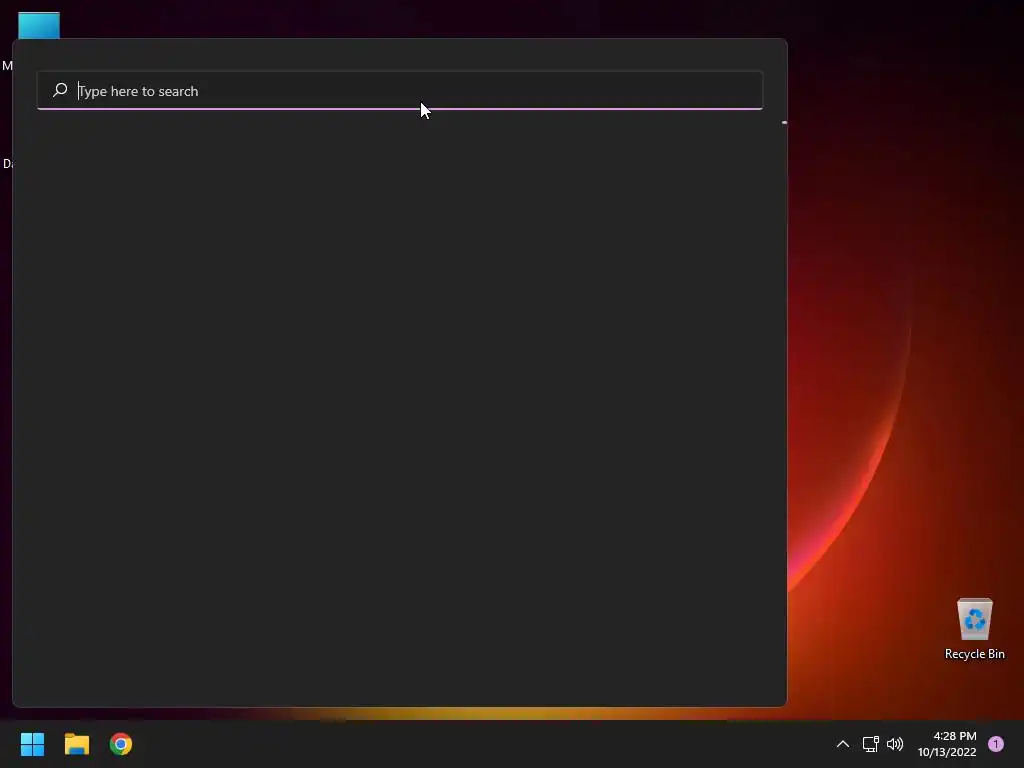
Task: Click the magnifier icon in search box
Action: tap(60, 90)
